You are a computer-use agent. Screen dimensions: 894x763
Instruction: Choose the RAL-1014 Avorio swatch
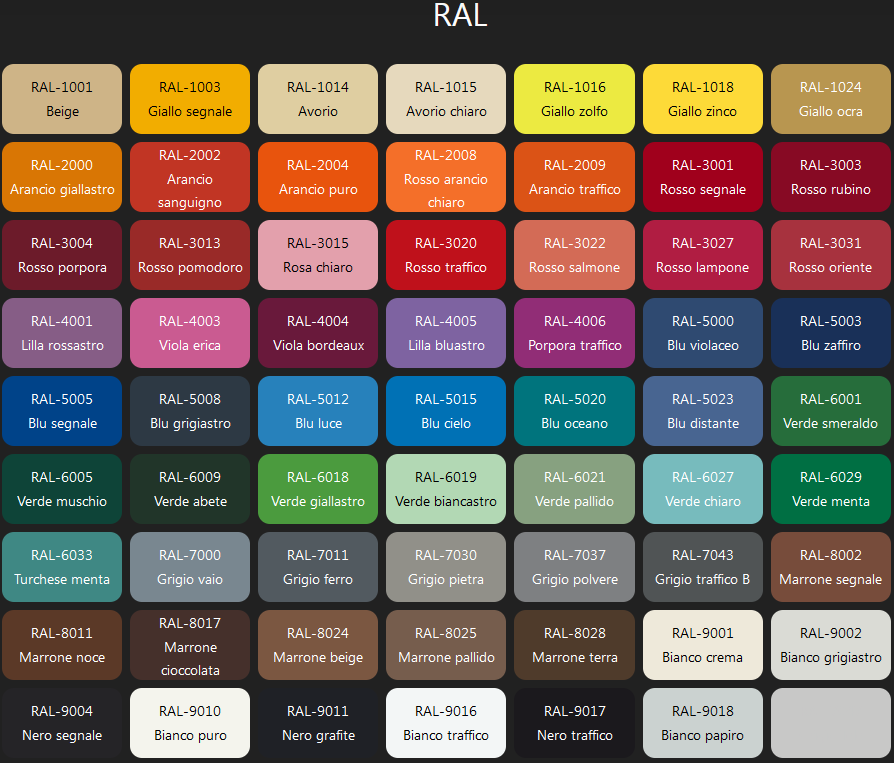coord(318,99)
